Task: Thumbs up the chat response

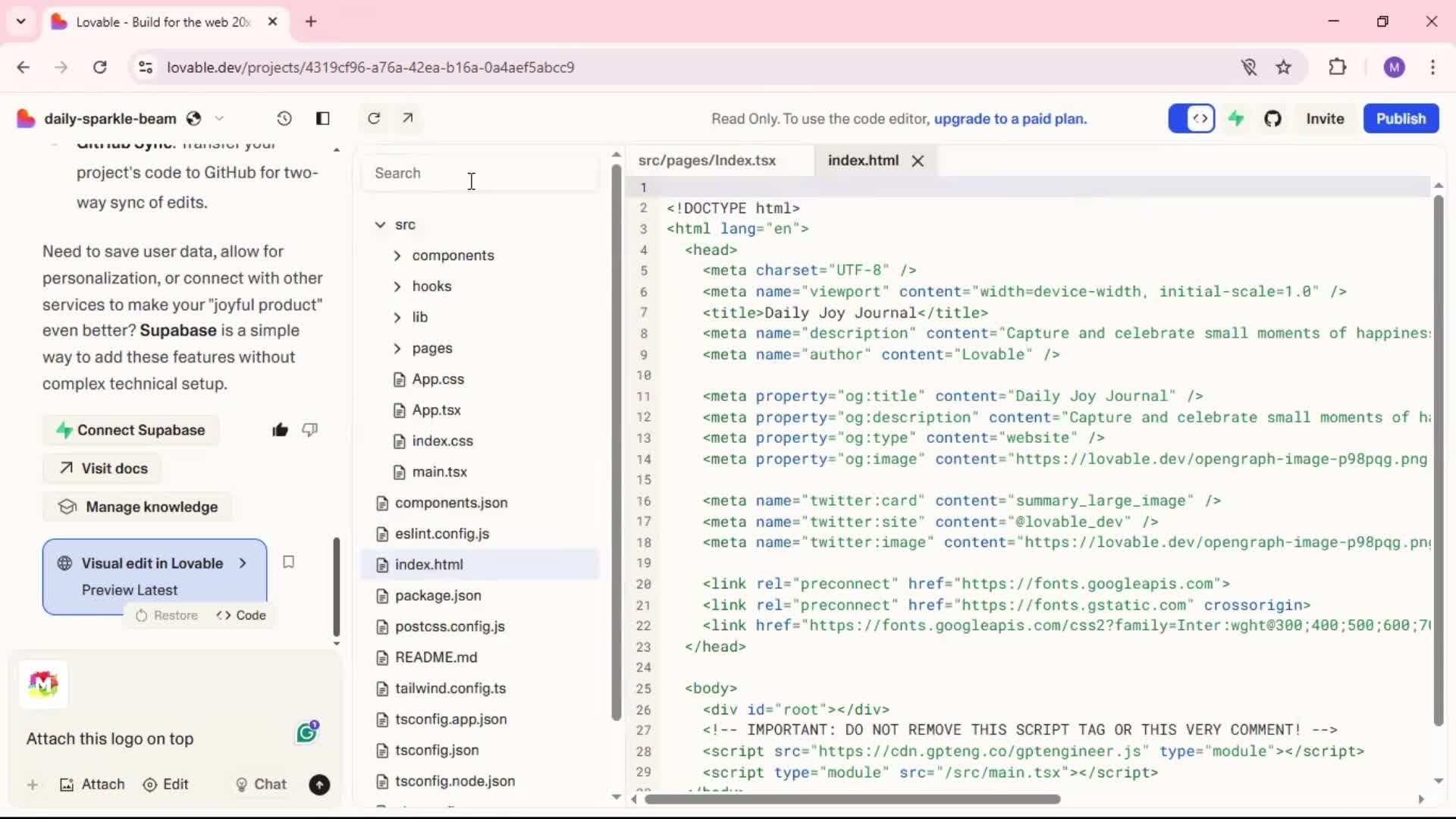Action: (x=280, y=430)
